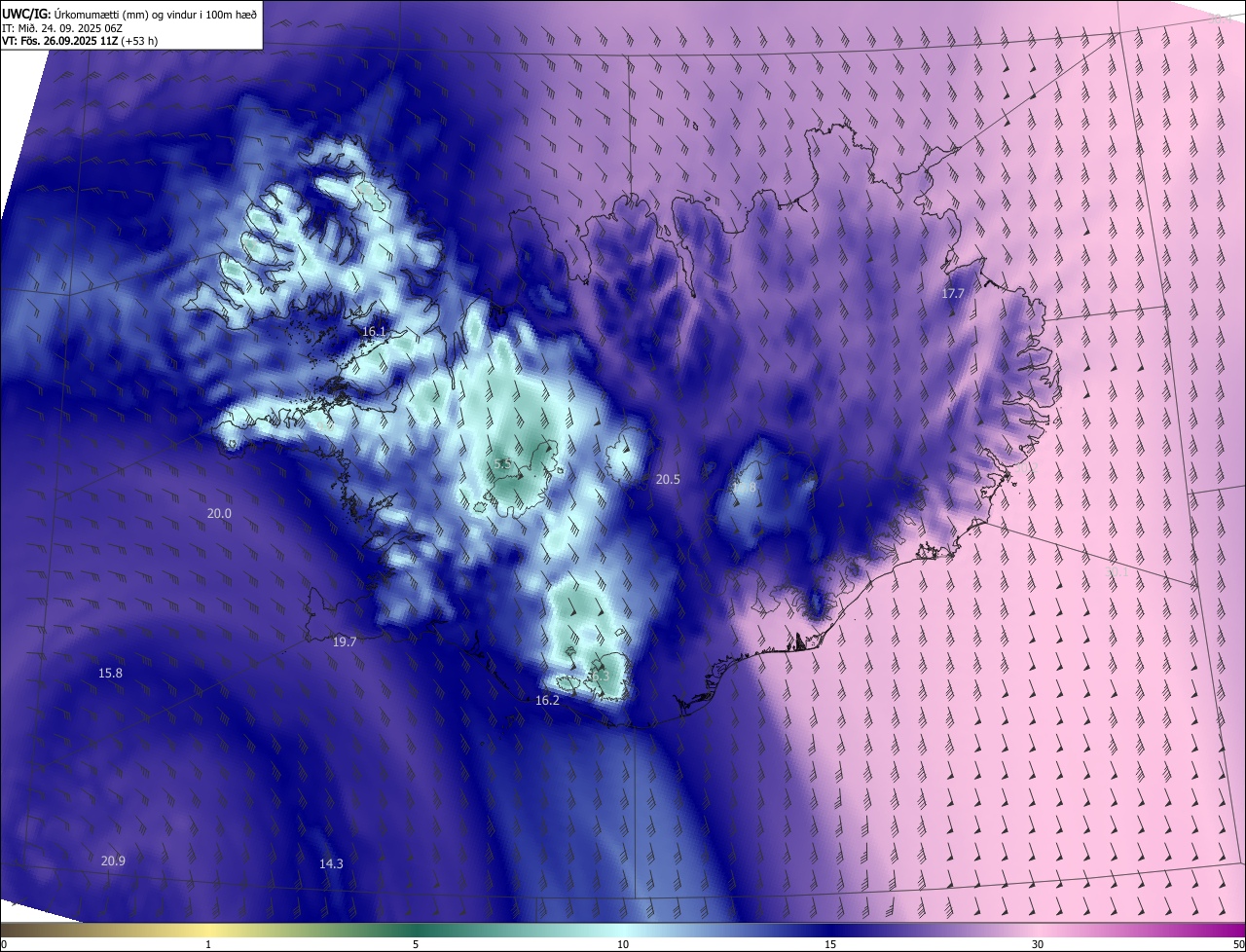Click the '5.5' value label on the map

503,465
